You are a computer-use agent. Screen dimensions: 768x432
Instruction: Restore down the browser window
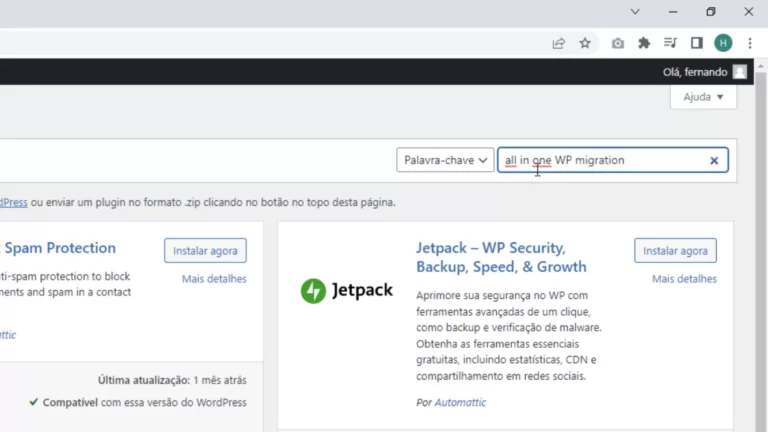711,12
